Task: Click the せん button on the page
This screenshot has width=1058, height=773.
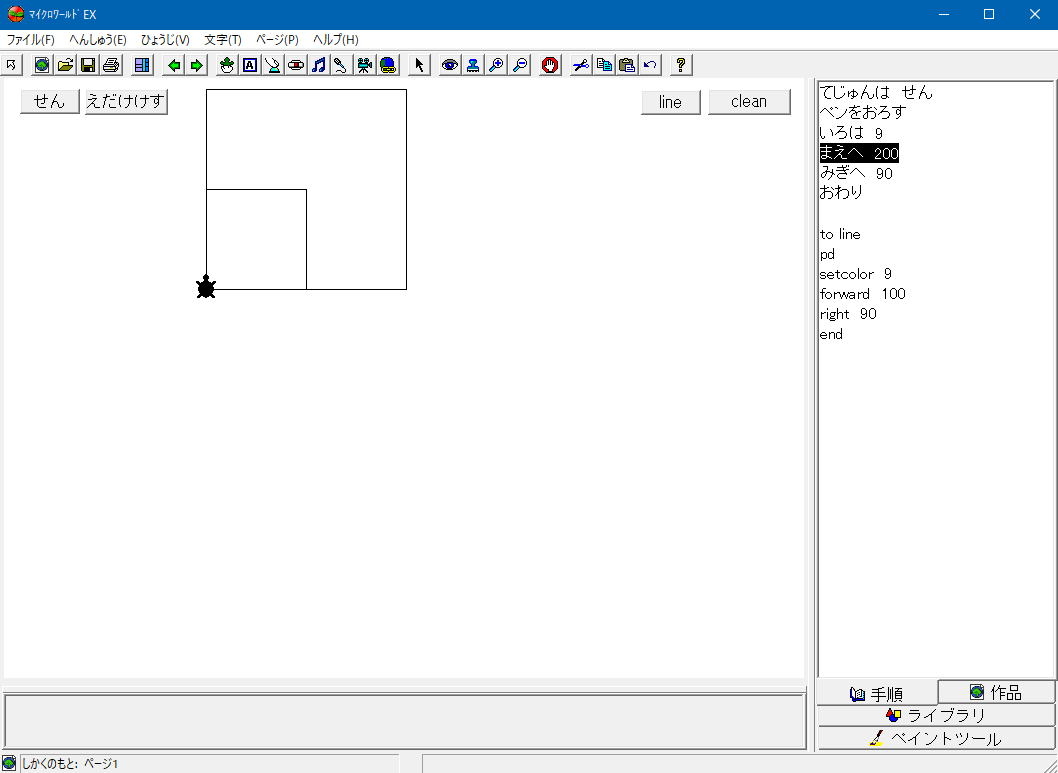Action: [x=50, y=101]
